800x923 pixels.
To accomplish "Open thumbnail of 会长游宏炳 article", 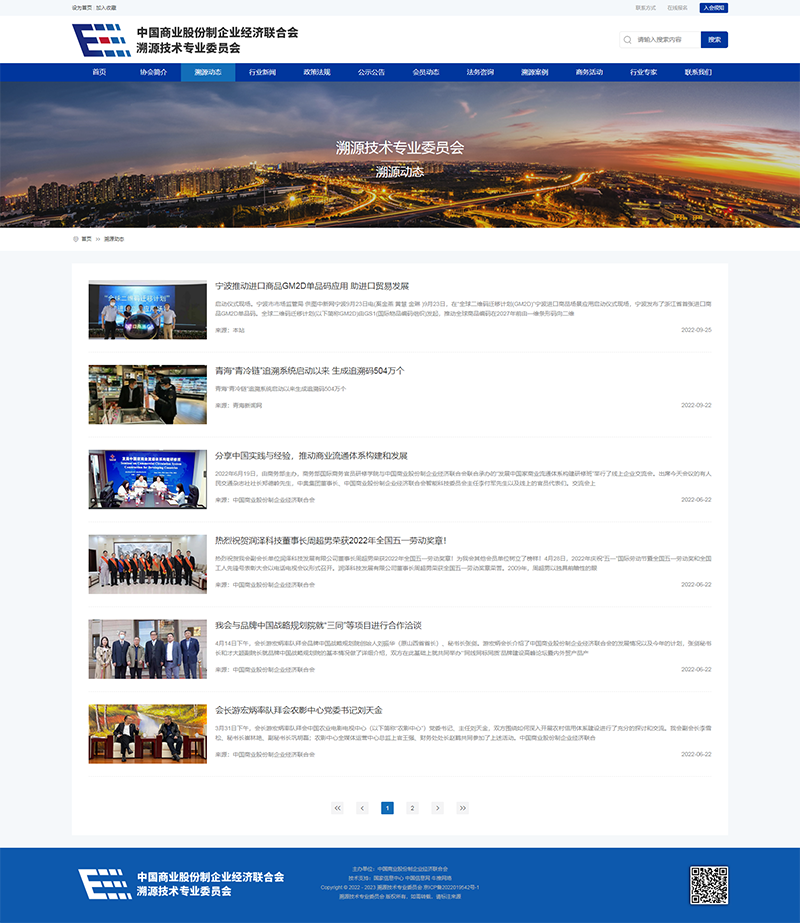I will click(x=147, y=734).
